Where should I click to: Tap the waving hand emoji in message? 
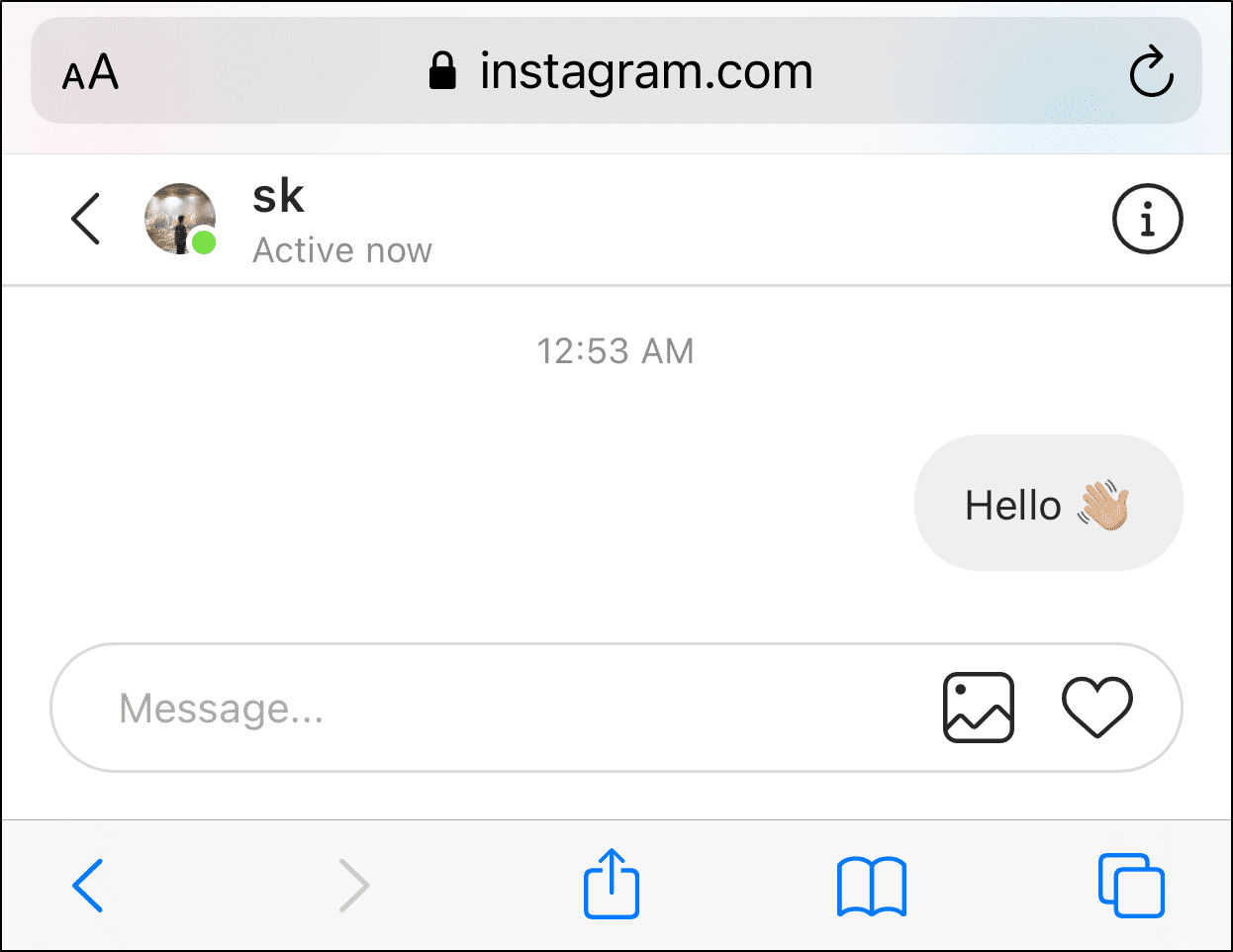pyautogui.click(x=1103, y=505)
